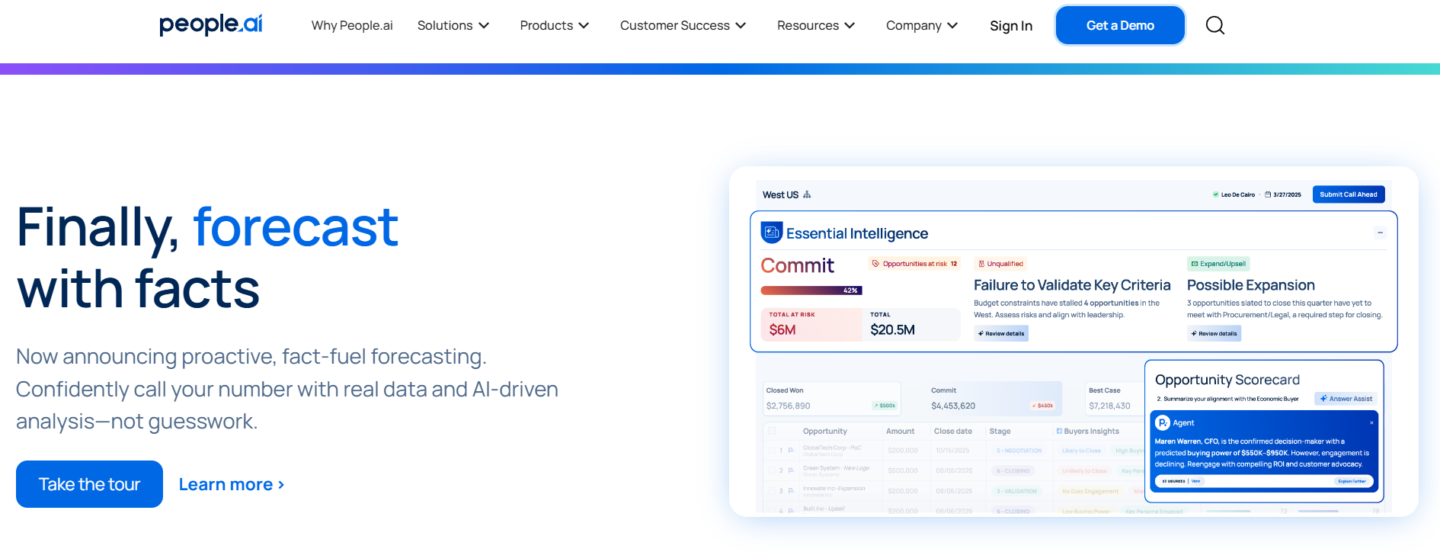Tick the checkbox for row 3 Innovate Inc
This screenshot has width=1440, height=552.
click(770, 490)
